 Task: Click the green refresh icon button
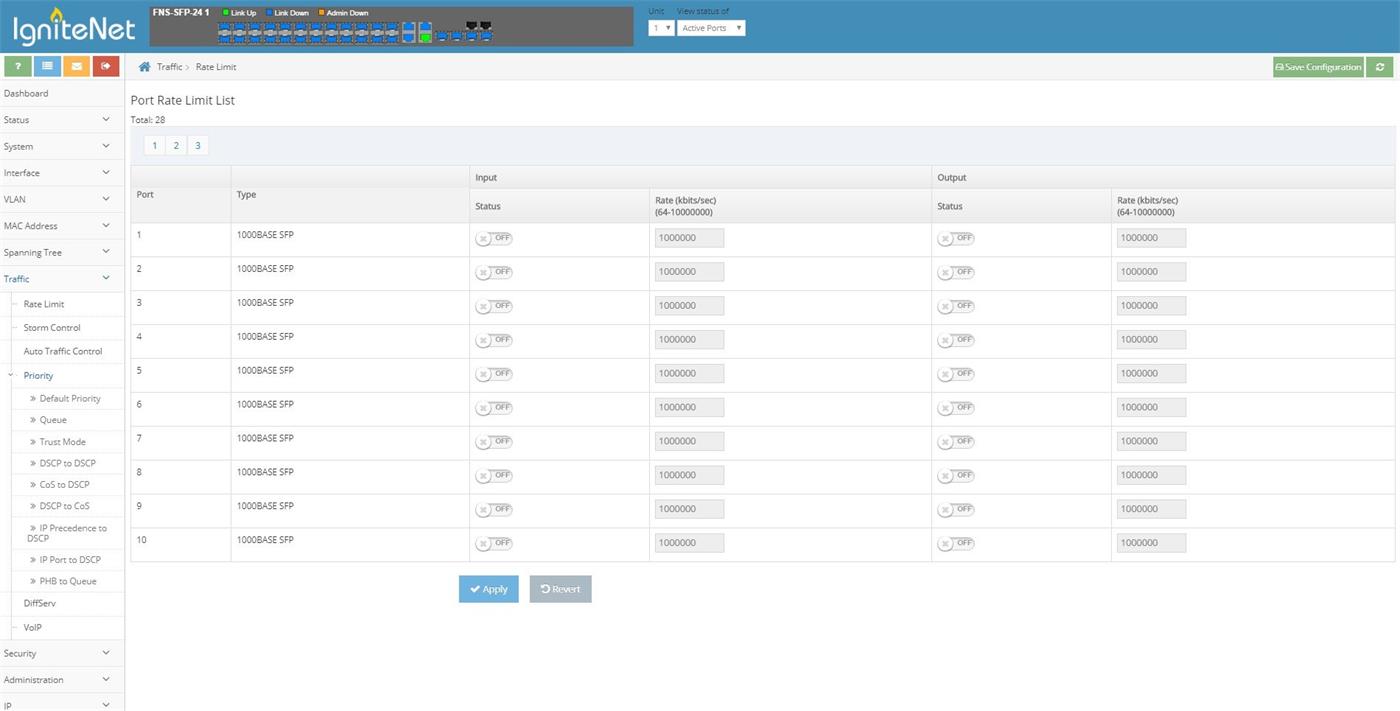[x=1380, y=67]
